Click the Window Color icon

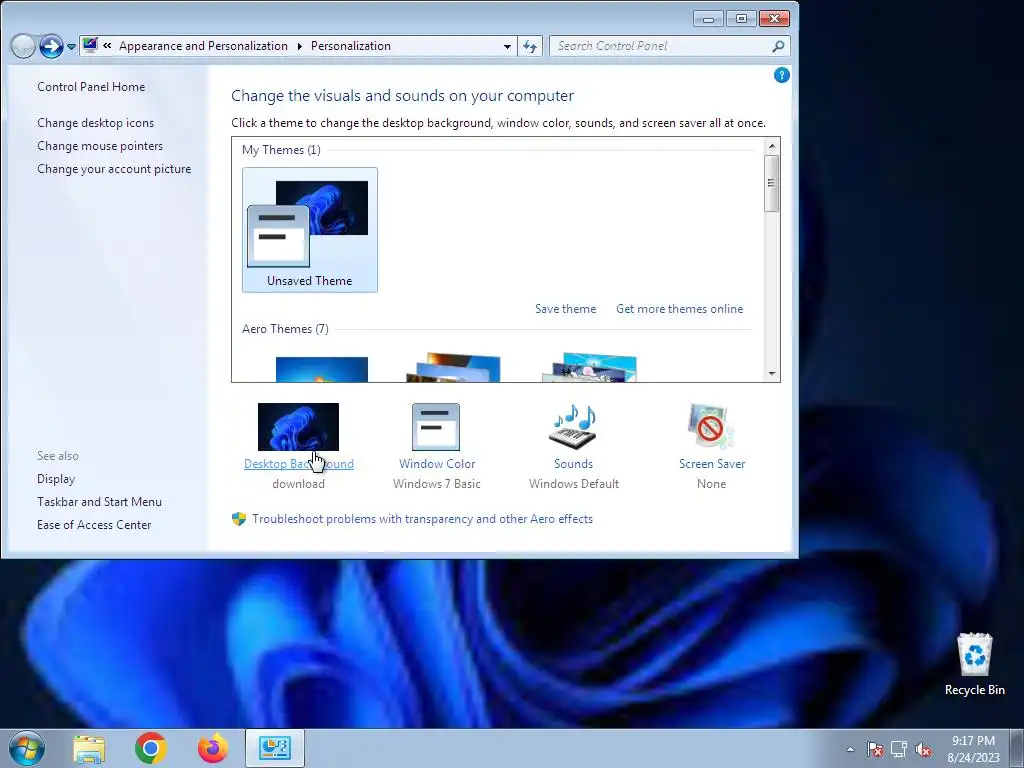[x=436, y=426]
